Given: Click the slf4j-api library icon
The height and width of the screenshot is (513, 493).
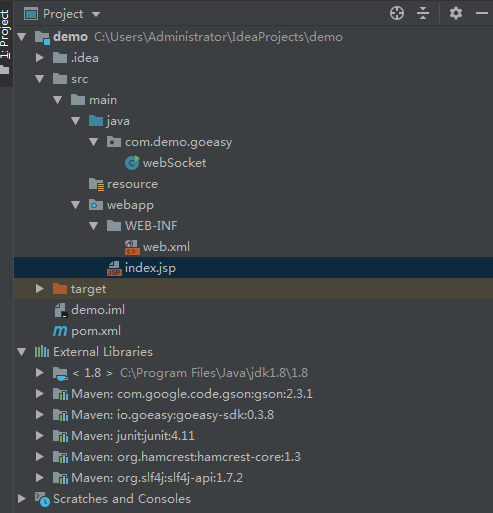Looking at the screenshot, I should tap(60, 478).
